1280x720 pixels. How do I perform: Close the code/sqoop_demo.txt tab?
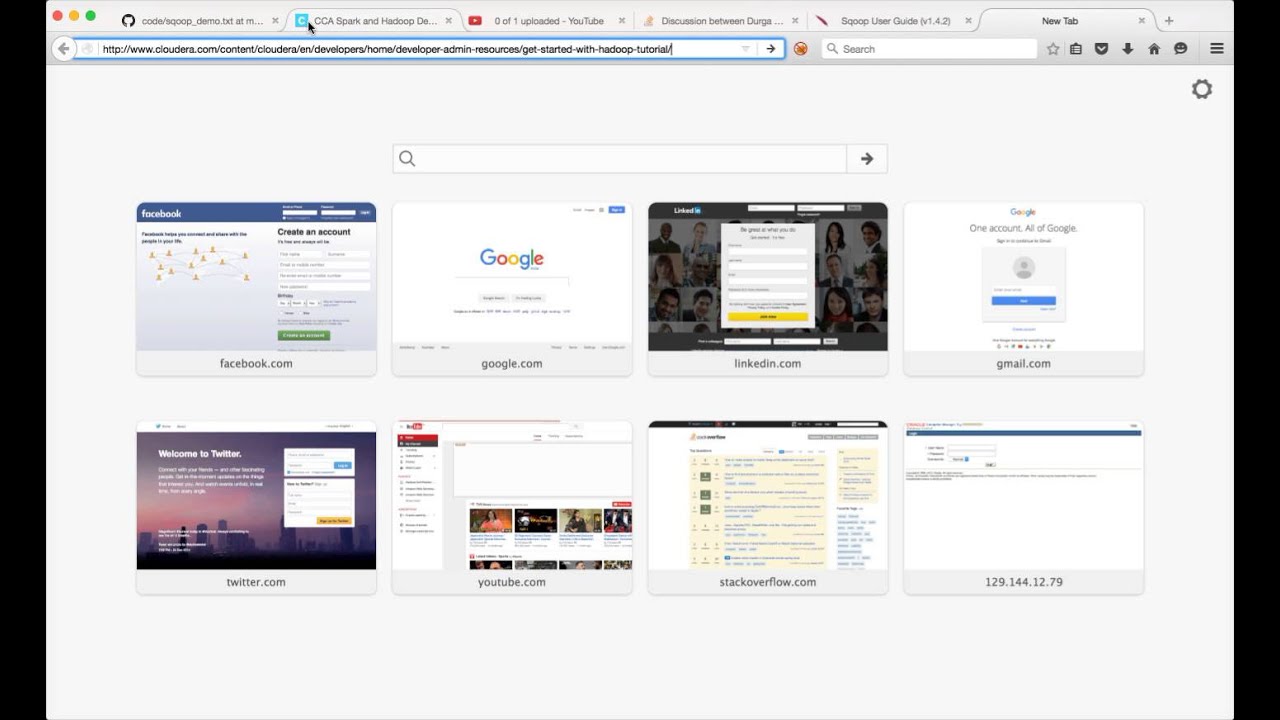[275, 20]
